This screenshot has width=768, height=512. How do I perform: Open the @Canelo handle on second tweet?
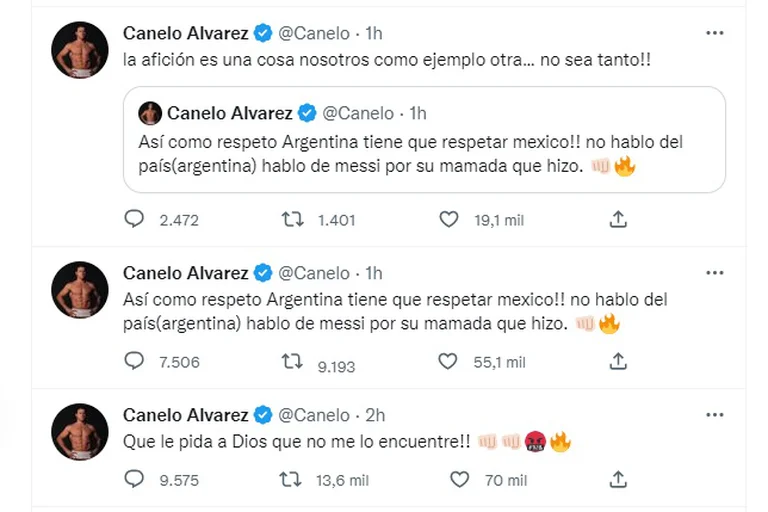(314, 273)
